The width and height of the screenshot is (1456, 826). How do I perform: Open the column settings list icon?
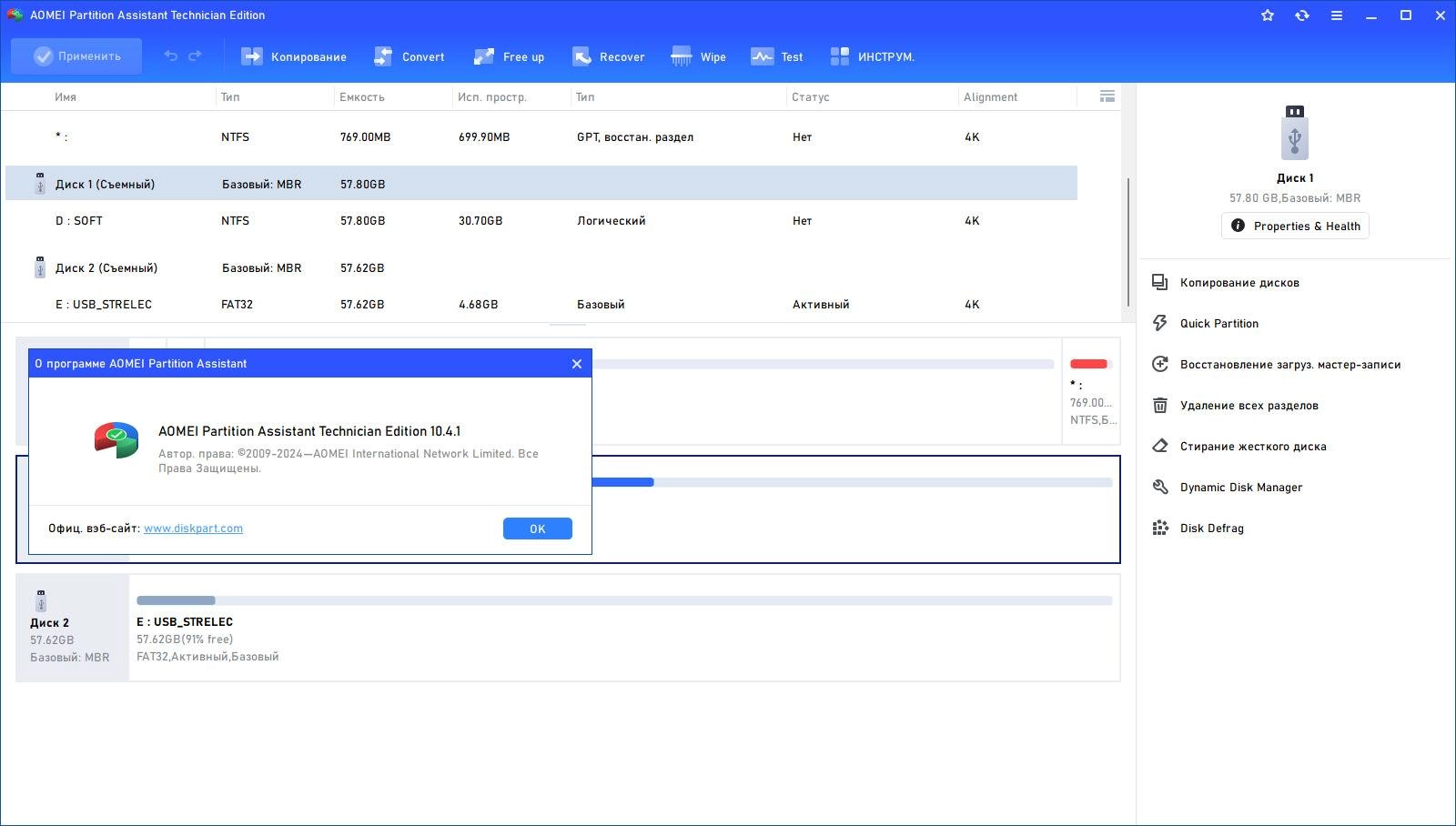click(x=1107, y=96)
